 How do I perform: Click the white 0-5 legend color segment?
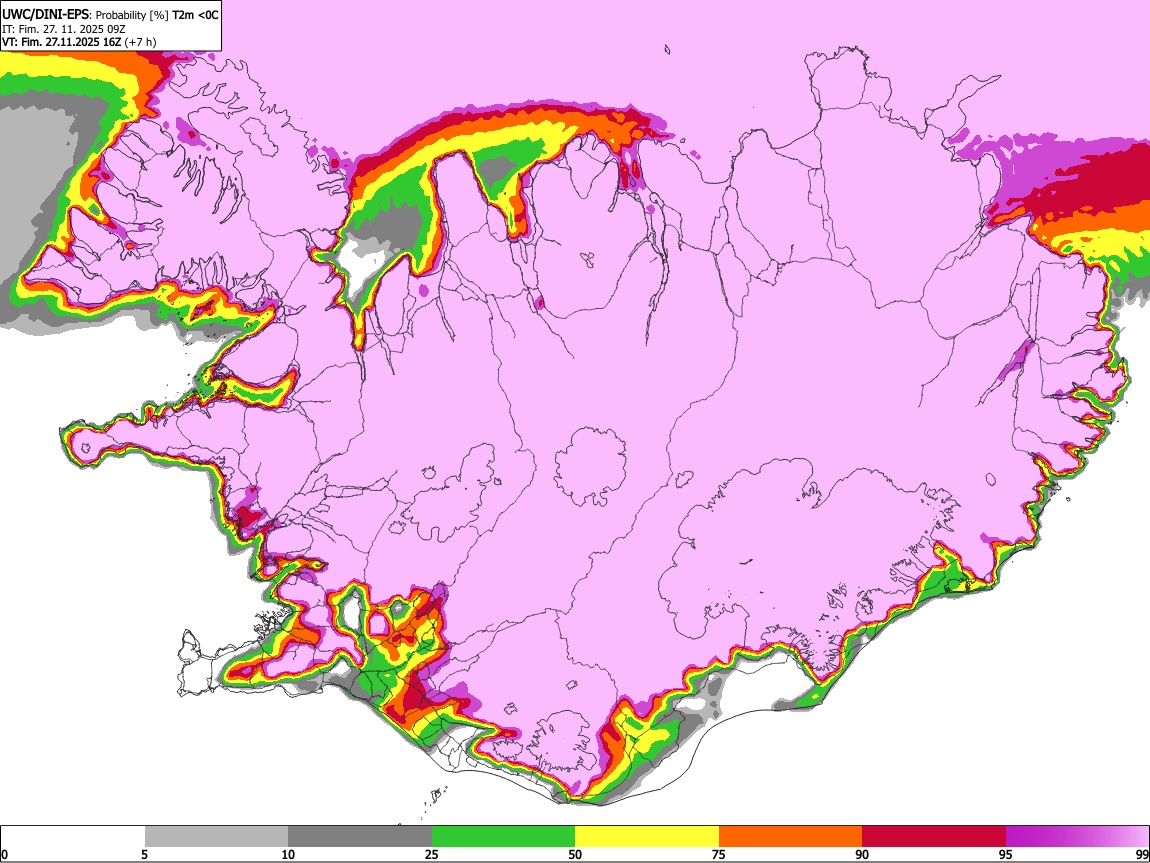click(73, 836)
